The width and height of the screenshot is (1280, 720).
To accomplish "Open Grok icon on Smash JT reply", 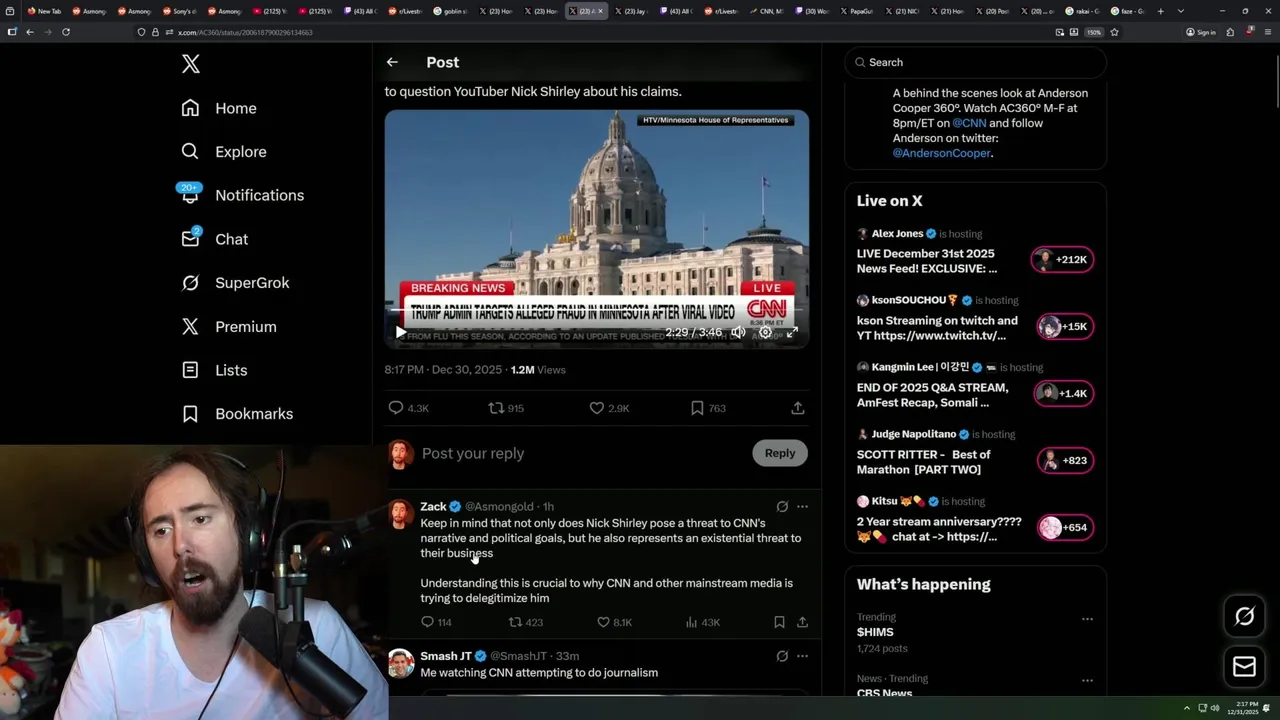I will (x=782, y=656).
